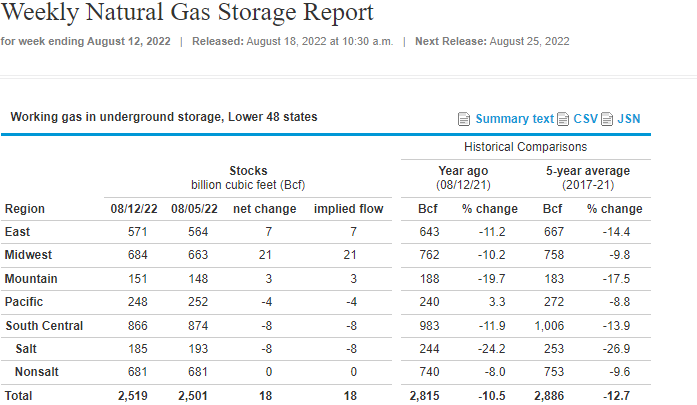The image size is (697, 405).
Task: Click South Central 5-year average 1,006
Action: pos(549,326)
